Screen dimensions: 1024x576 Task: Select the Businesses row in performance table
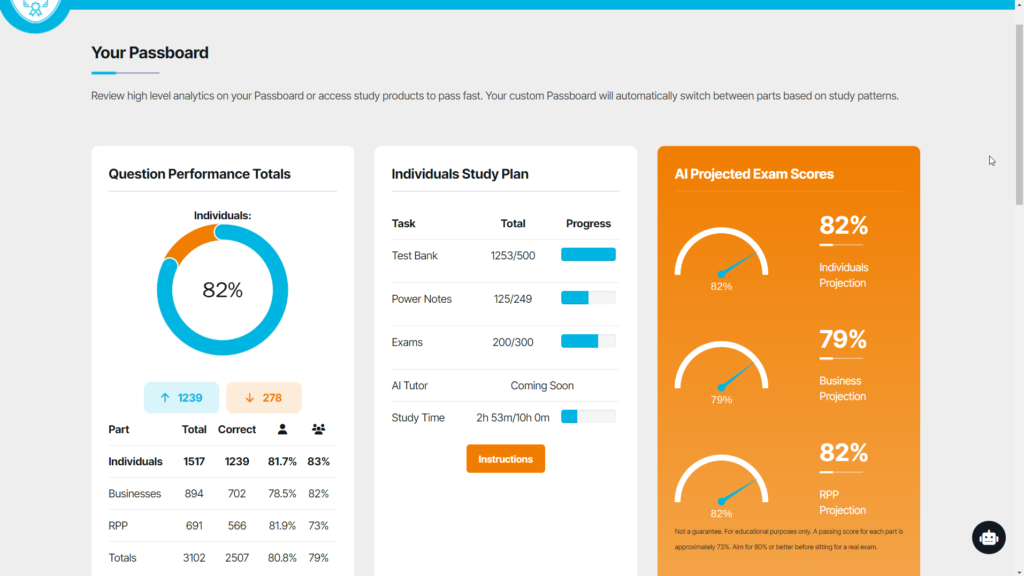coord(134,494)
